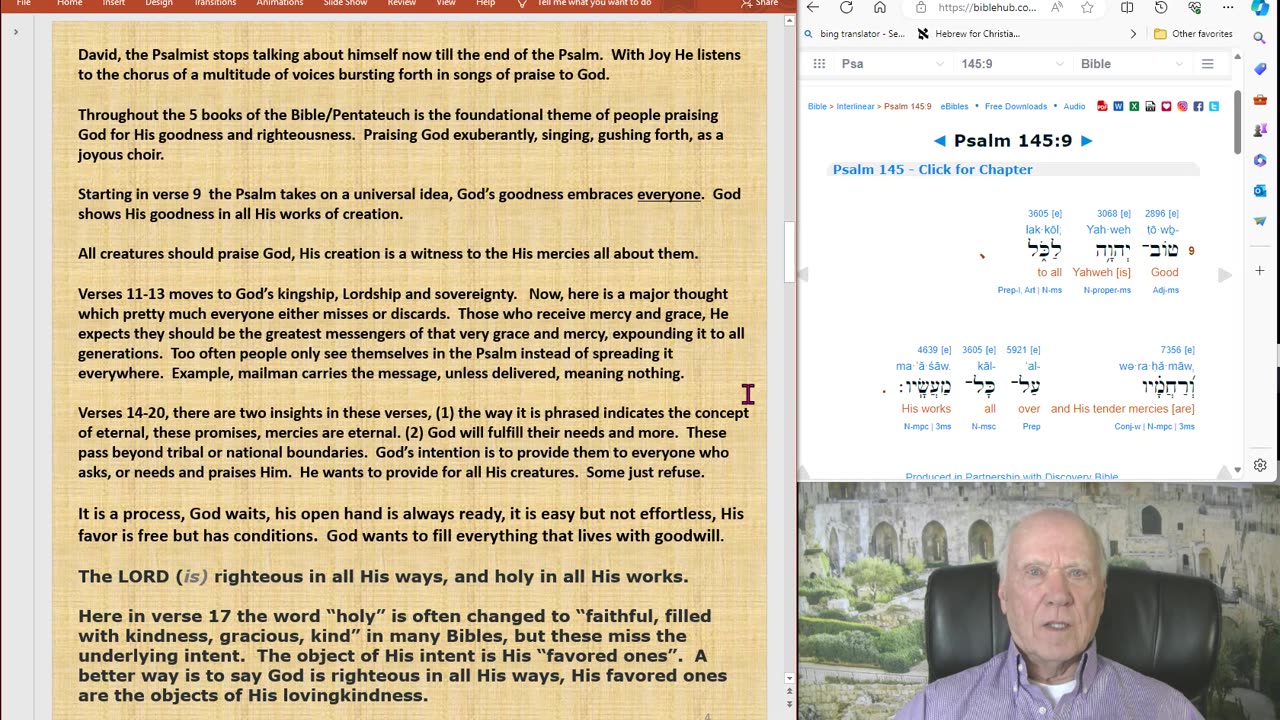Open Bible Hub Instagram icon
This screenshot has width=1280, height=720.
click(1182, 106)
